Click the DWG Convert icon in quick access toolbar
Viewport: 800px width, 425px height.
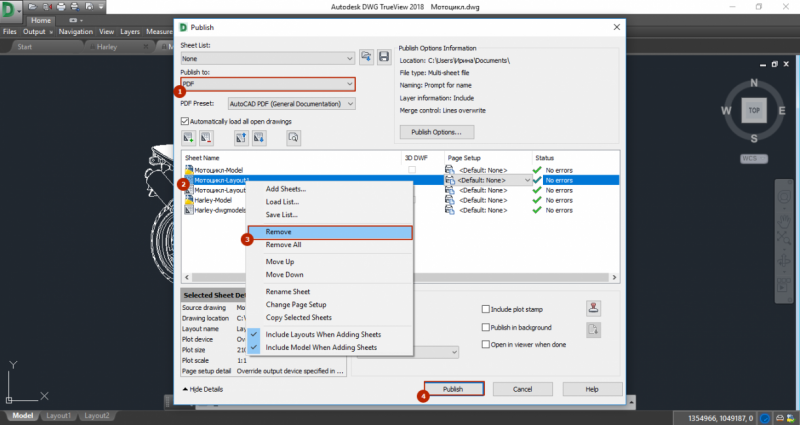pos(47,7)
